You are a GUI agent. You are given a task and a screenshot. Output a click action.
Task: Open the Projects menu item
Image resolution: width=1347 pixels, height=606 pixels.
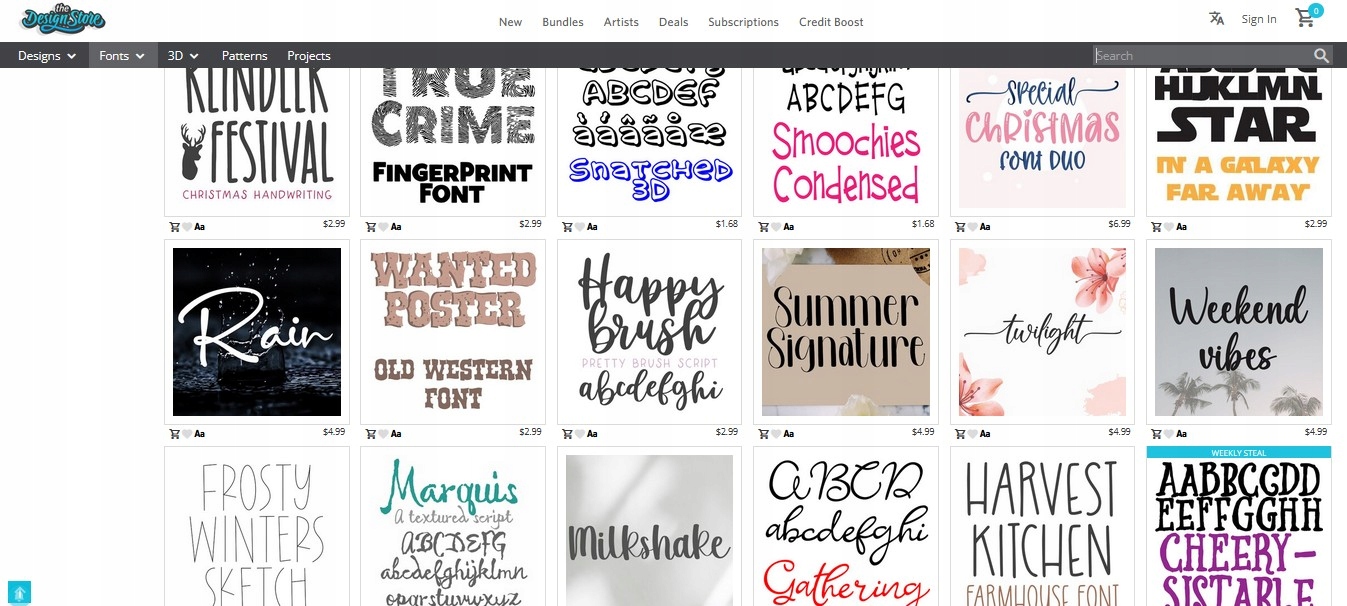tap(309, 56)
